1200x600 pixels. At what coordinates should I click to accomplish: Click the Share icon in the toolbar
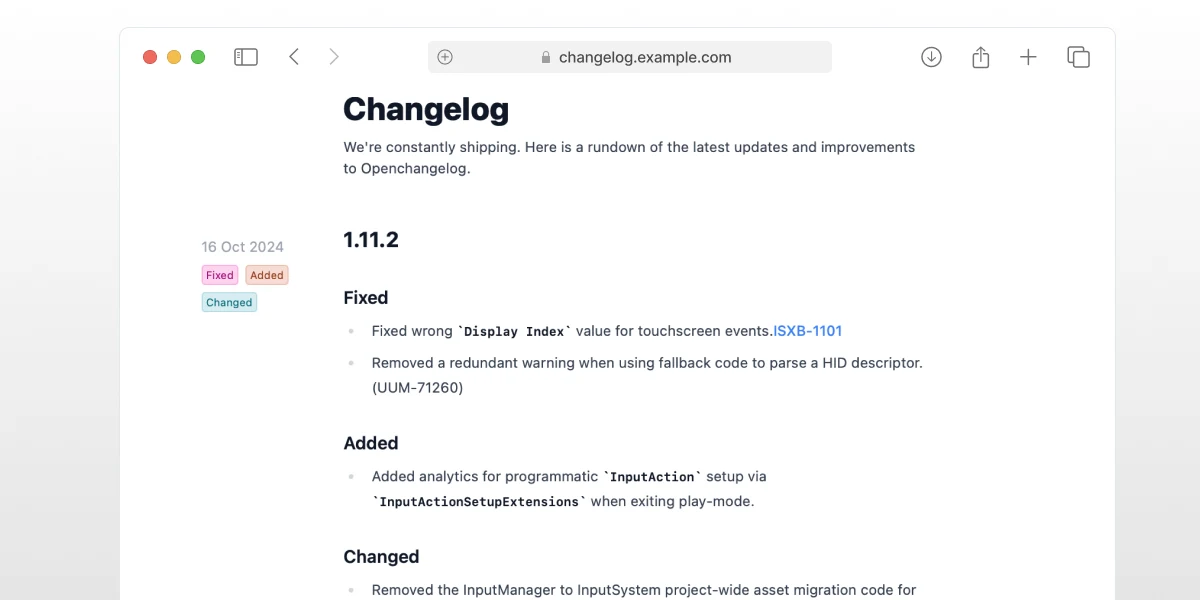(x=980, y=57)
